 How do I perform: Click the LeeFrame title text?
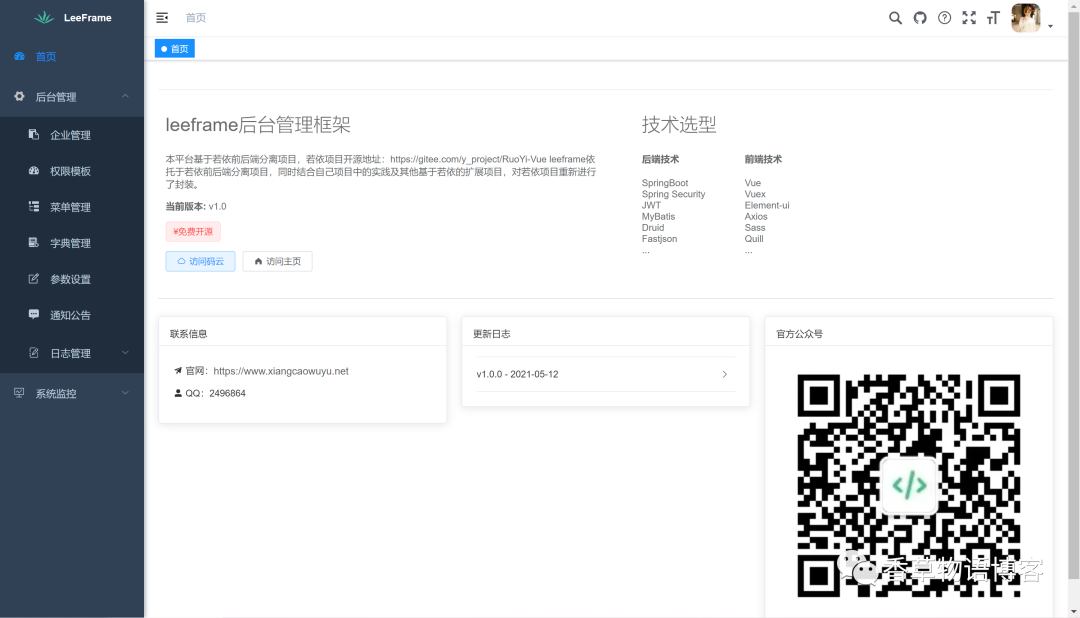click(87, 18)
